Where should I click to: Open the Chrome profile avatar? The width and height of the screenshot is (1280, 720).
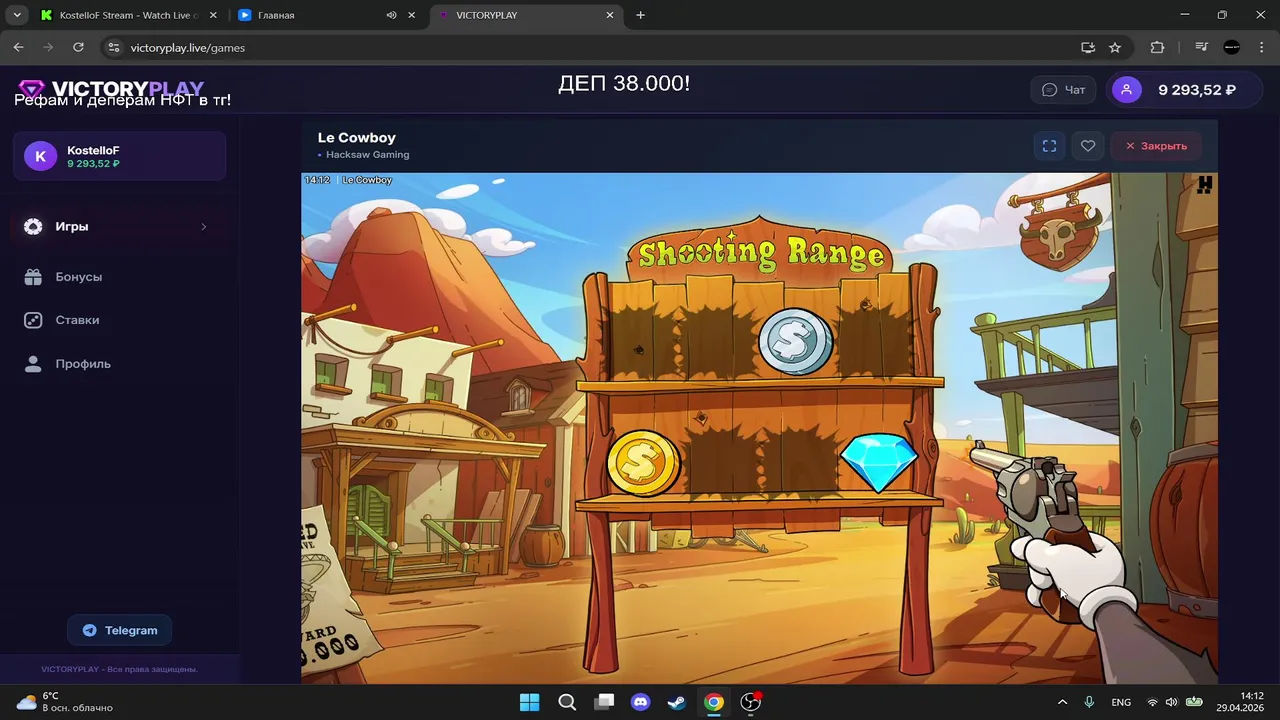point(1232,47)
